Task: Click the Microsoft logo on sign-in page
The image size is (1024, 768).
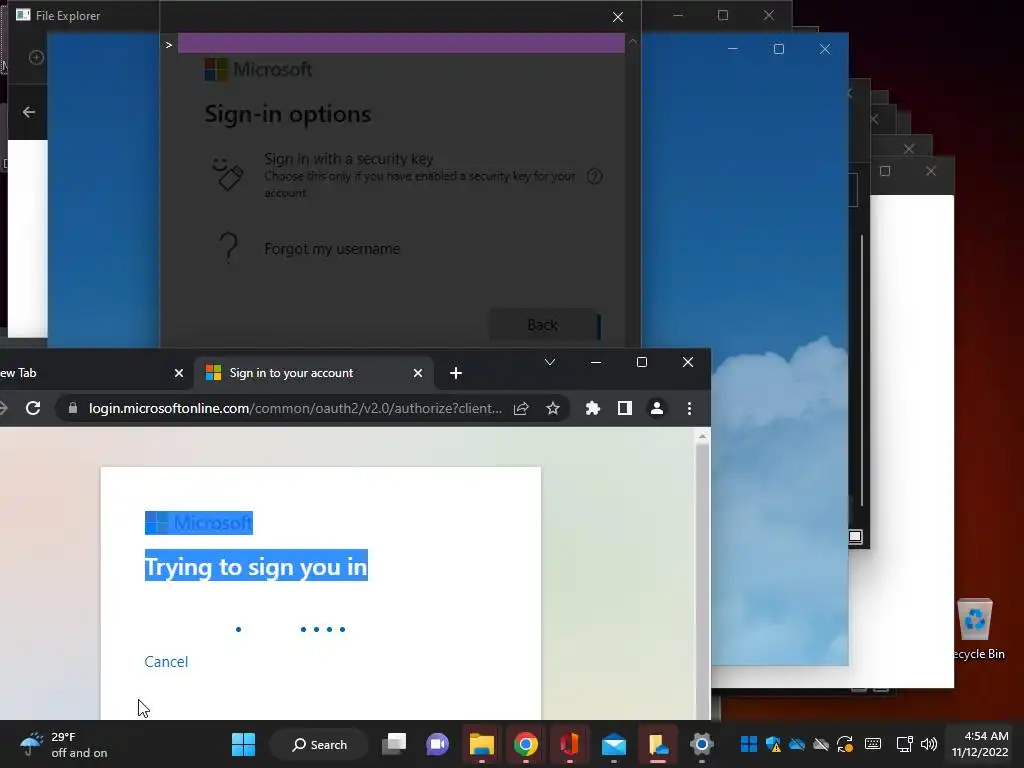Action: click(x=199, y=522)
